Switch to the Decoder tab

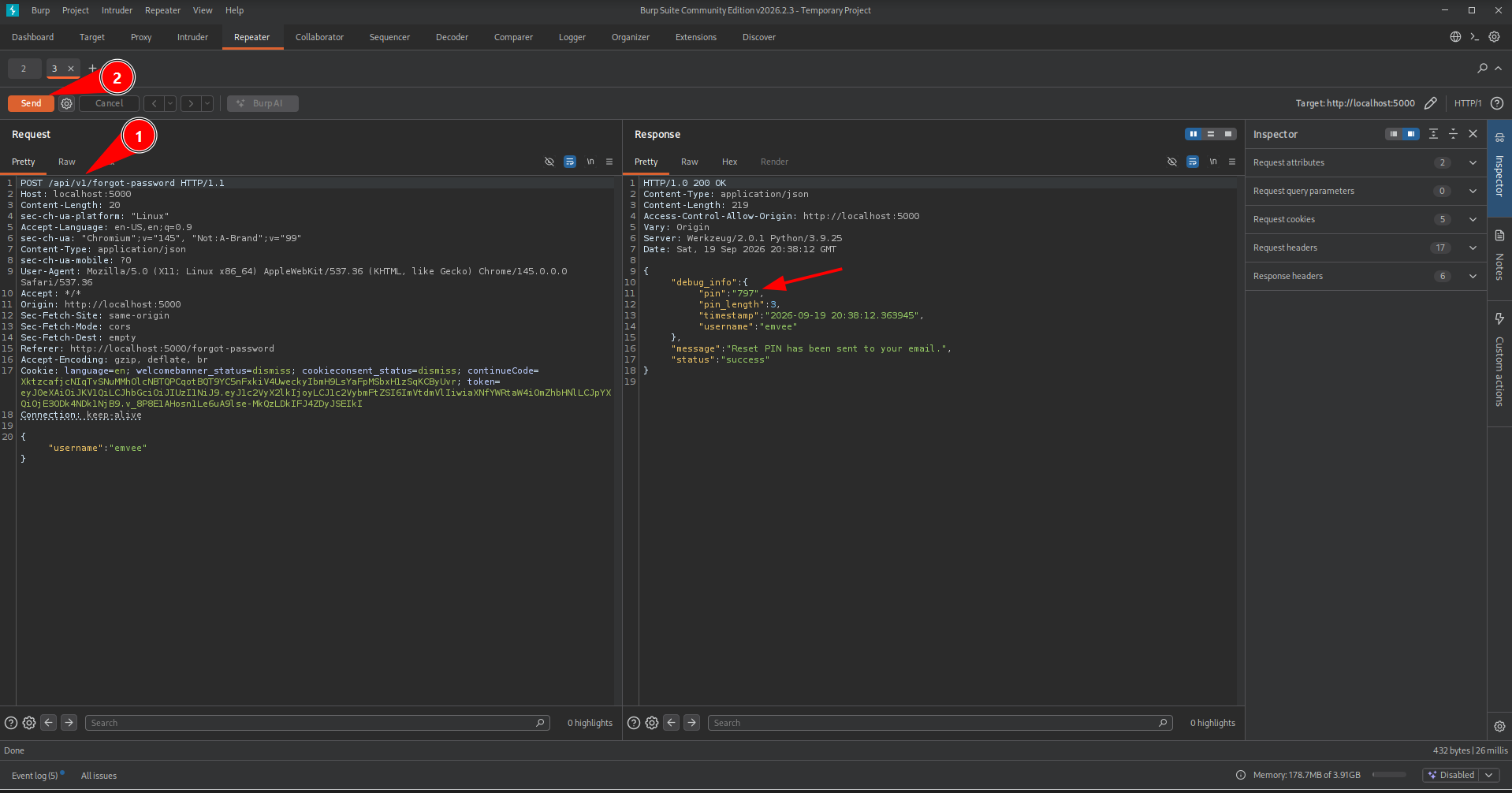pos(452,37)
